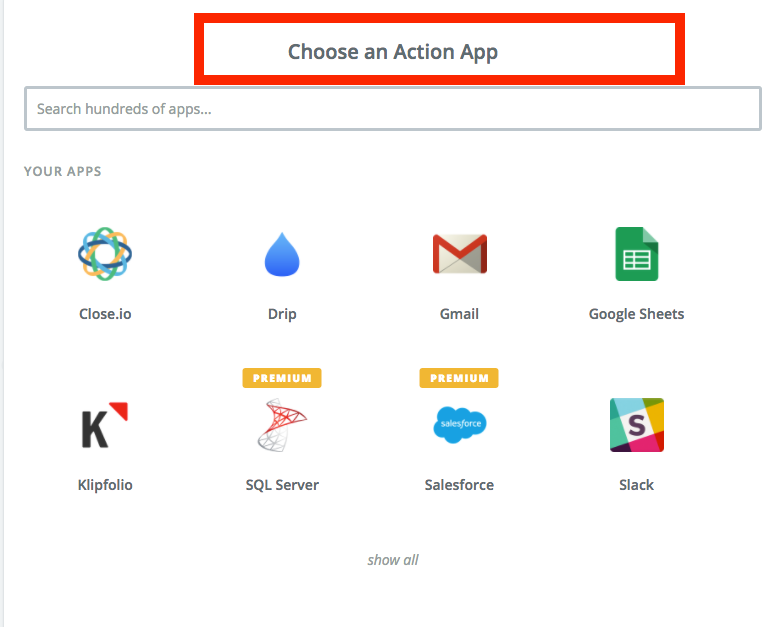Select the Close.io app icon

point(105,254)
